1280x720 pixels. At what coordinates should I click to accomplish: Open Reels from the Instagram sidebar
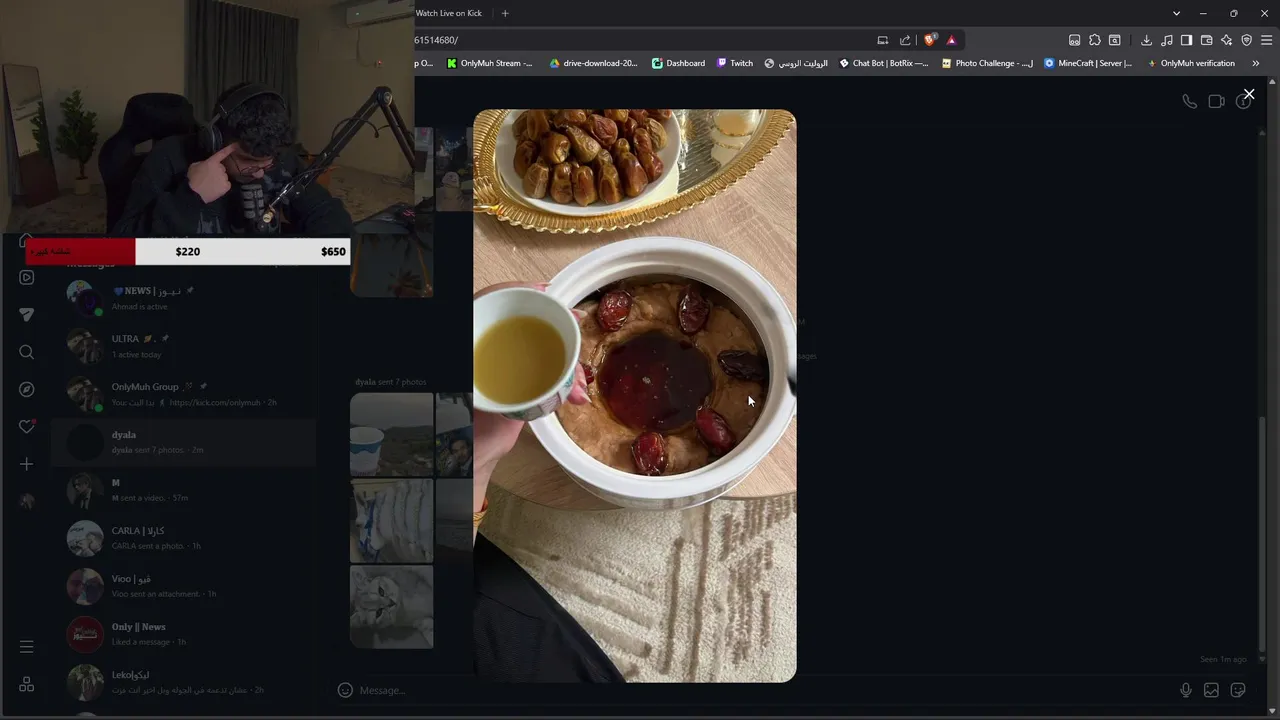tap(27, 277)
